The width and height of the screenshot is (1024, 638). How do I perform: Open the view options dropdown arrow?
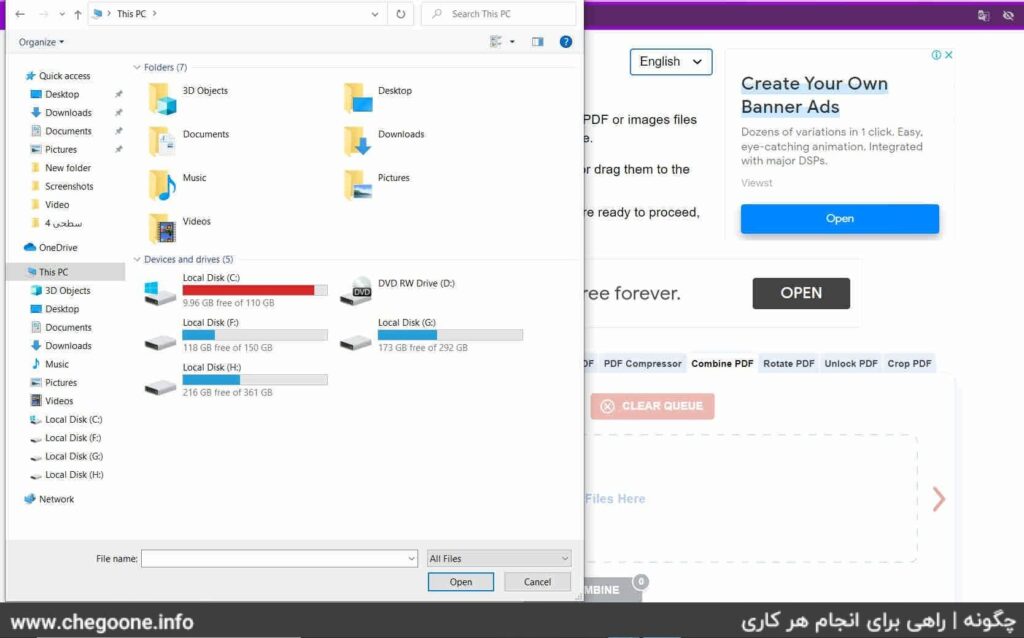tap(512, 42)
